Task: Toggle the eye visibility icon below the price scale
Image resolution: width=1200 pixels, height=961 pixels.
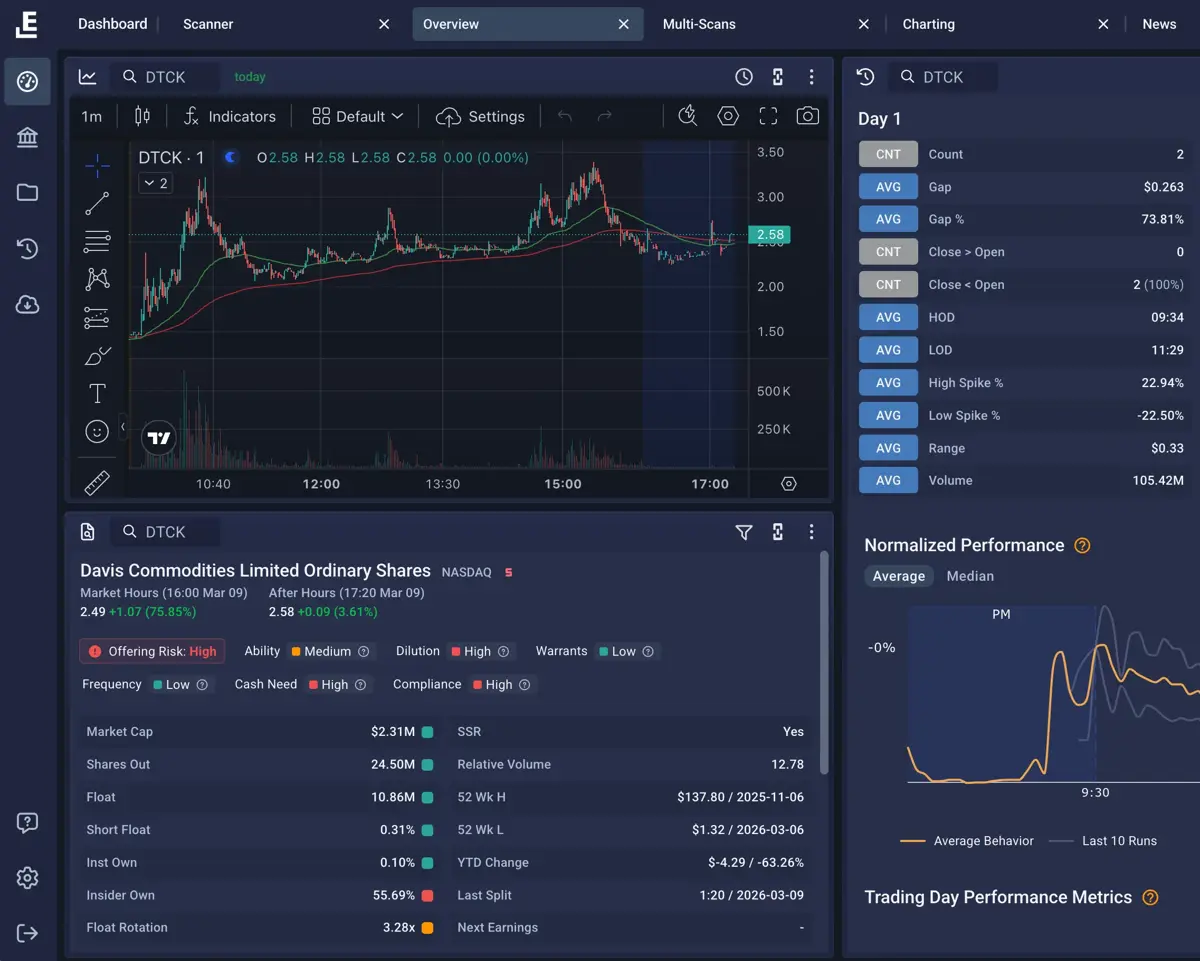Action: tap(788, 483)
